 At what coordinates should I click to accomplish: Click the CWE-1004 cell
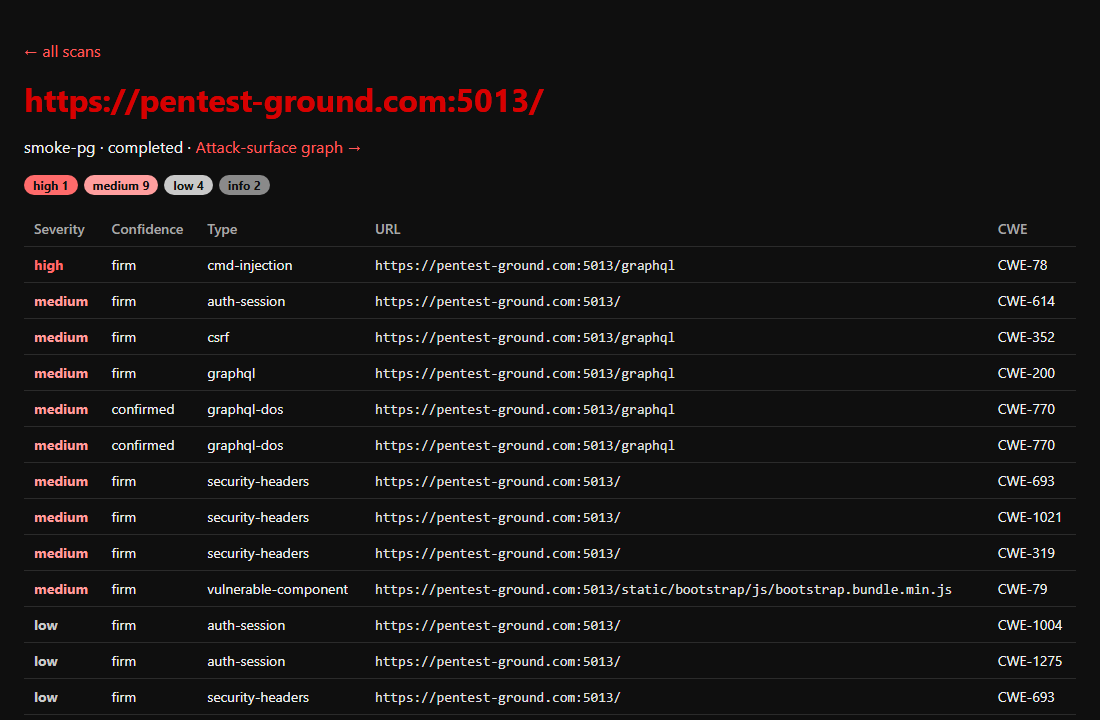tap(1030, 625)
